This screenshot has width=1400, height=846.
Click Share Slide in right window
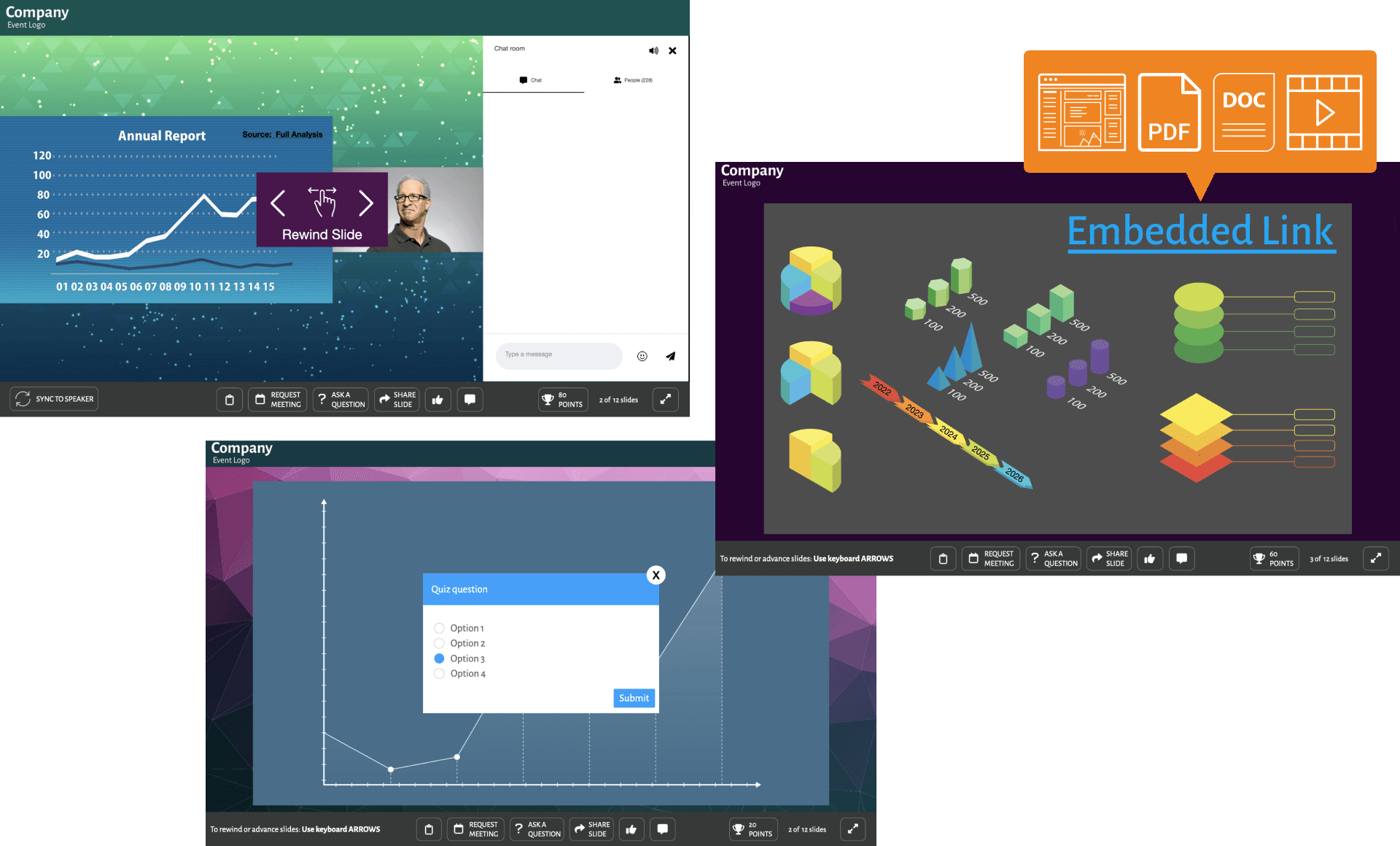click(1109, 559)
